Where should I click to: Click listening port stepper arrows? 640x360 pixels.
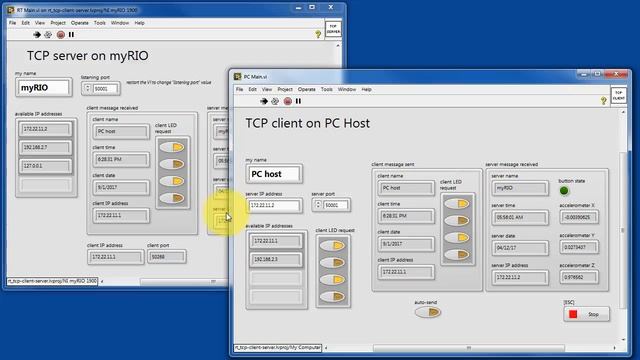pyautogui.click(x=87, y=88)
